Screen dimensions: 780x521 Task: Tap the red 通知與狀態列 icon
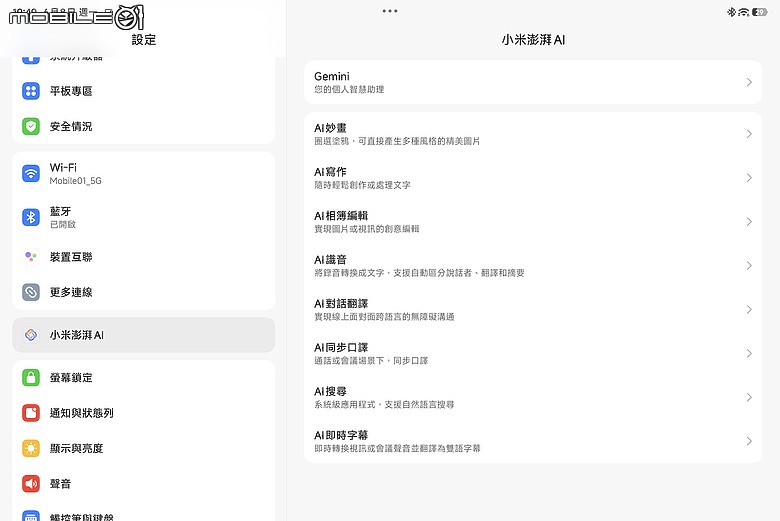click(x=31, y=413)
